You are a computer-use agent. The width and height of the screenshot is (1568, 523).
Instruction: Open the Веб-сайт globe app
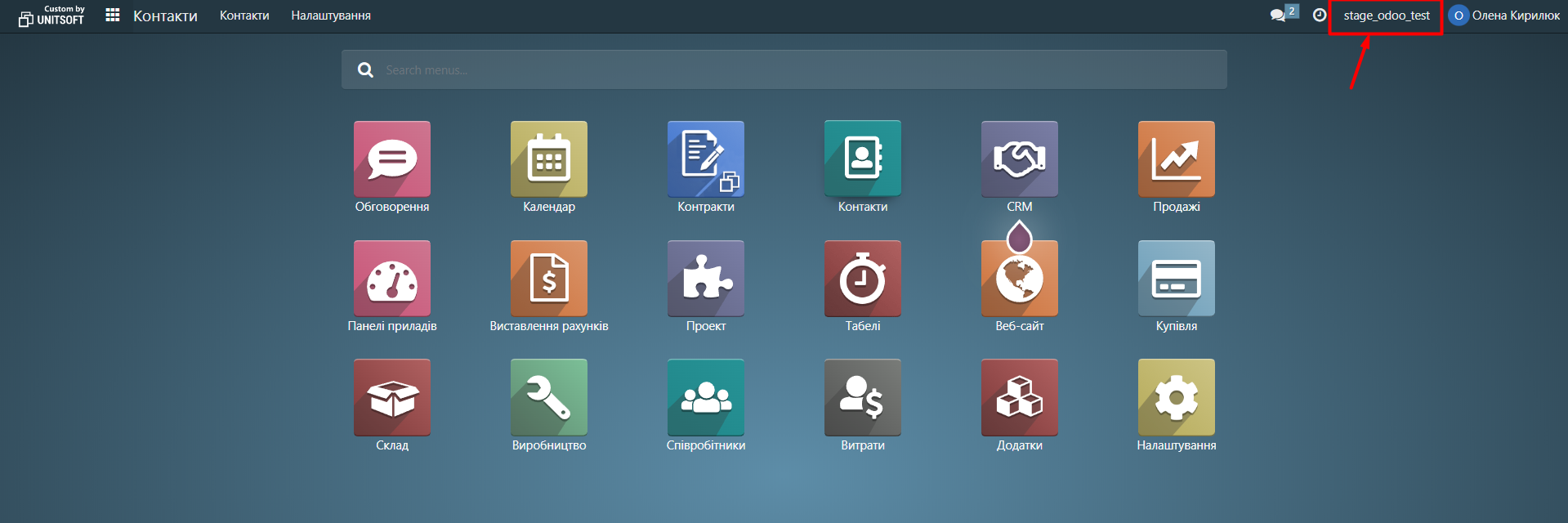1019,279
